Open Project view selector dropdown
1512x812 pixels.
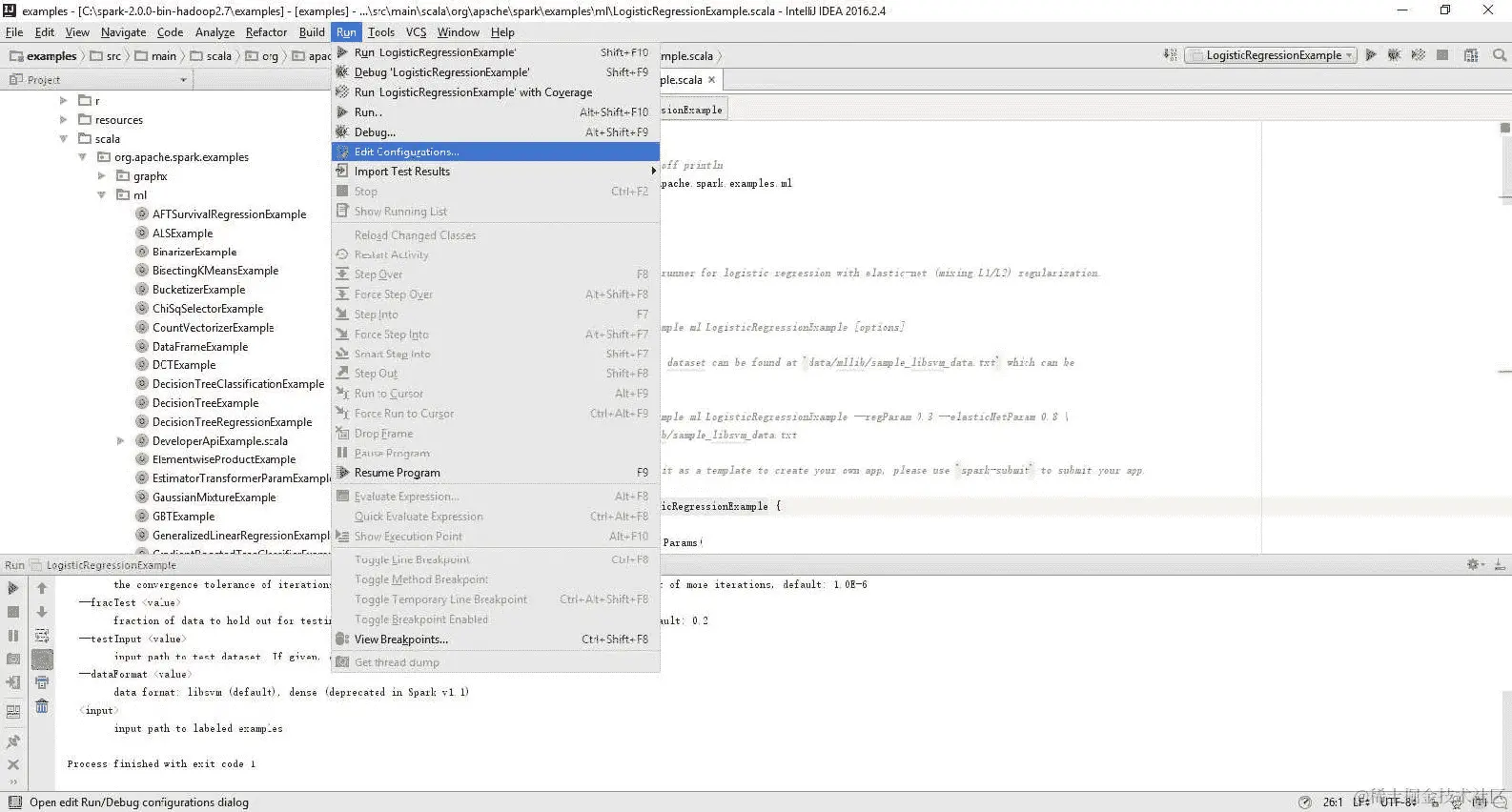99,80
